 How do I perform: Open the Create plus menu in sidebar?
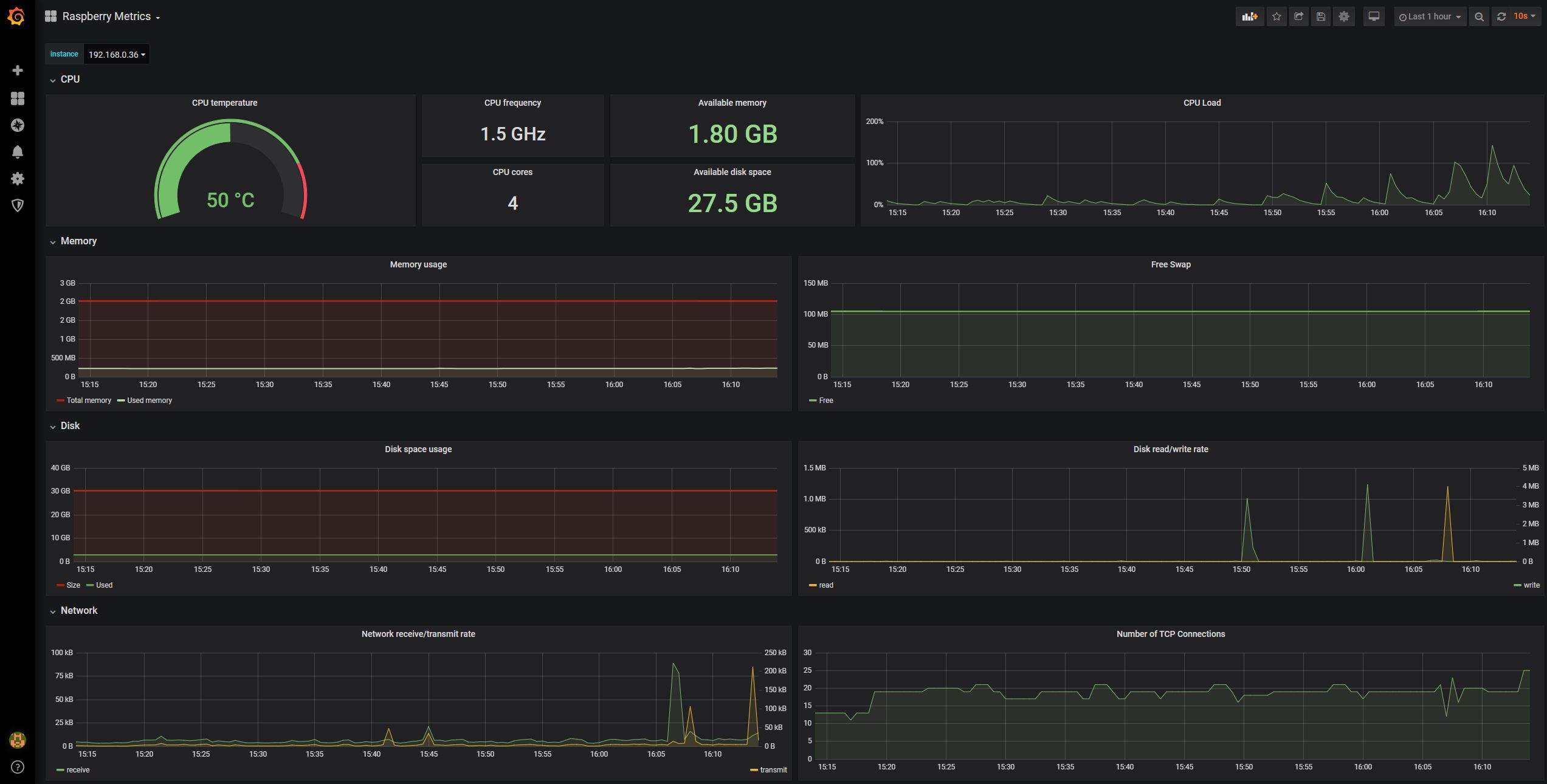(x=18, y=70)
